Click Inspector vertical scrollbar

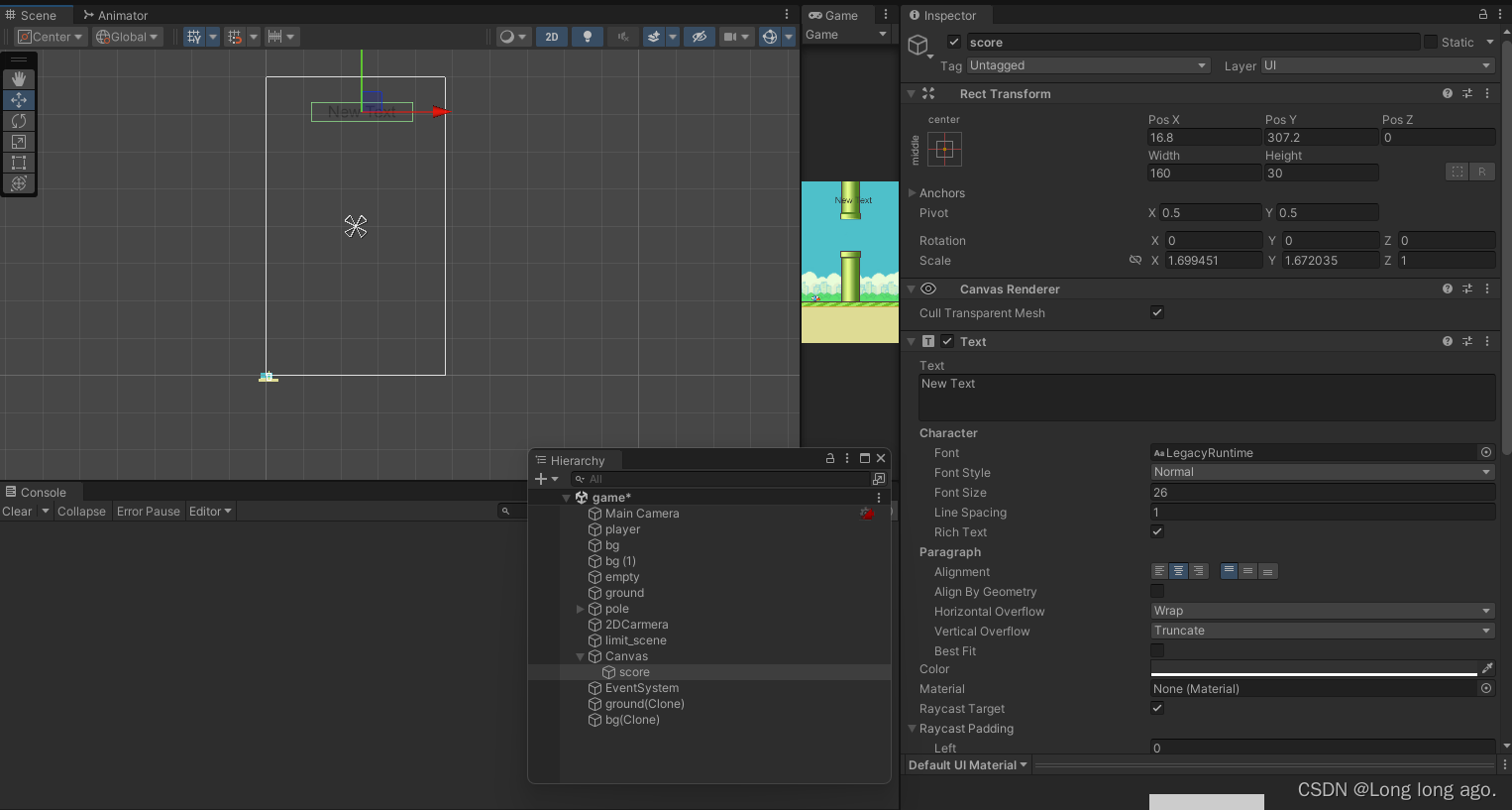pos(1507,248)
